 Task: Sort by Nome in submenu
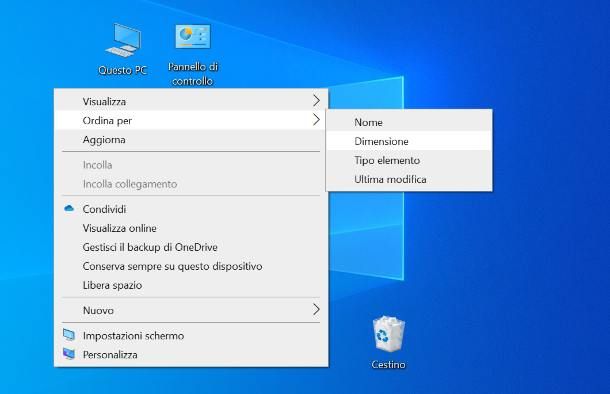(x=409, y=122)
